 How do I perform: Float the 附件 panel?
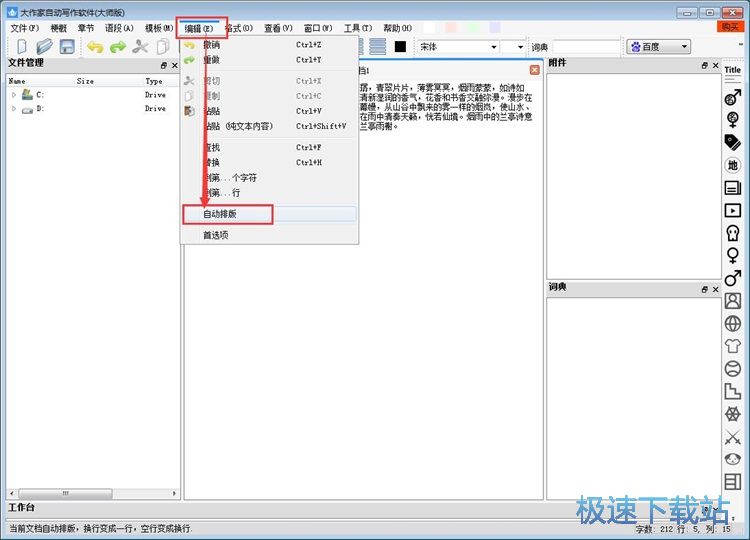[x=705, y=65]
